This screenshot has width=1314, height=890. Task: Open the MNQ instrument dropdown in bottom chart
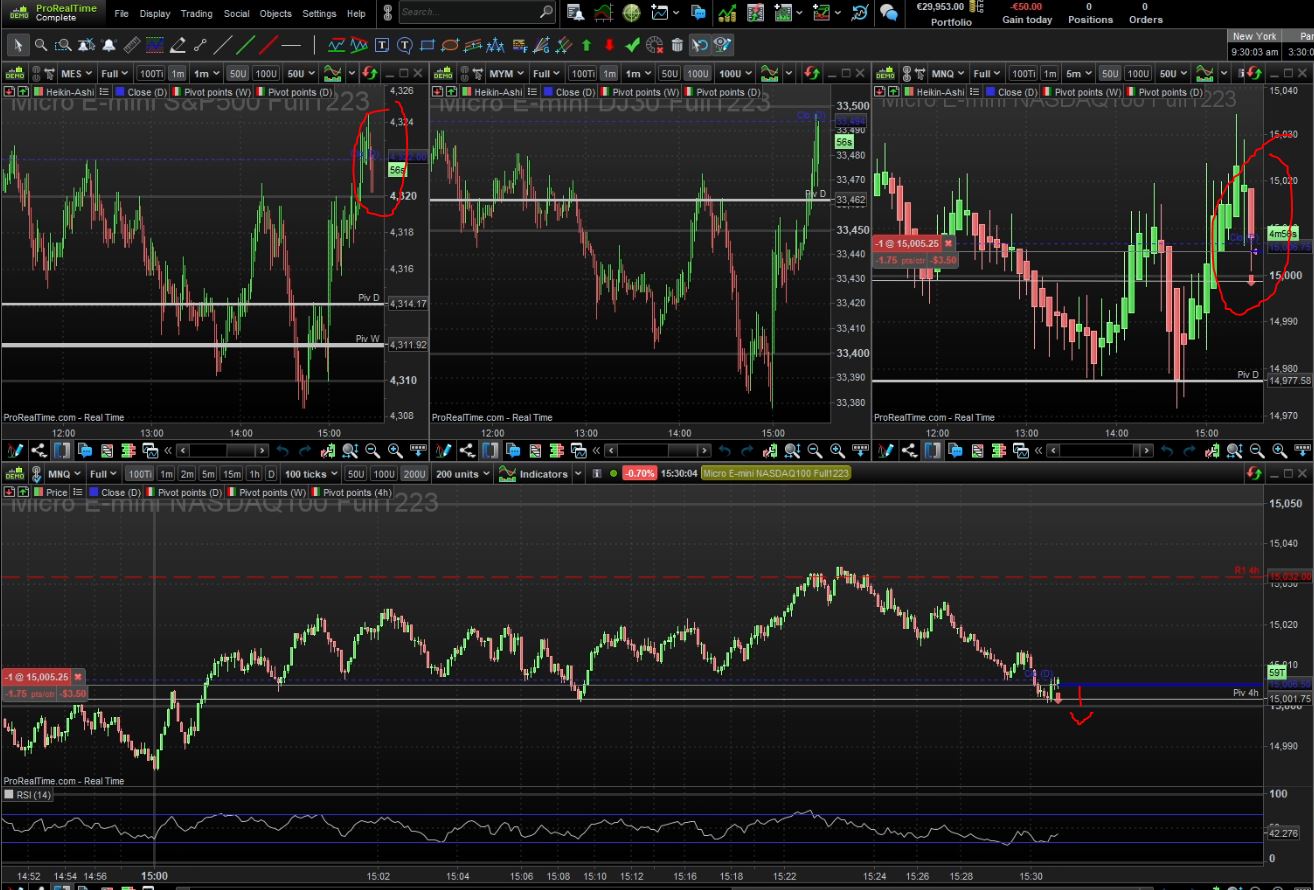point(64,473)
